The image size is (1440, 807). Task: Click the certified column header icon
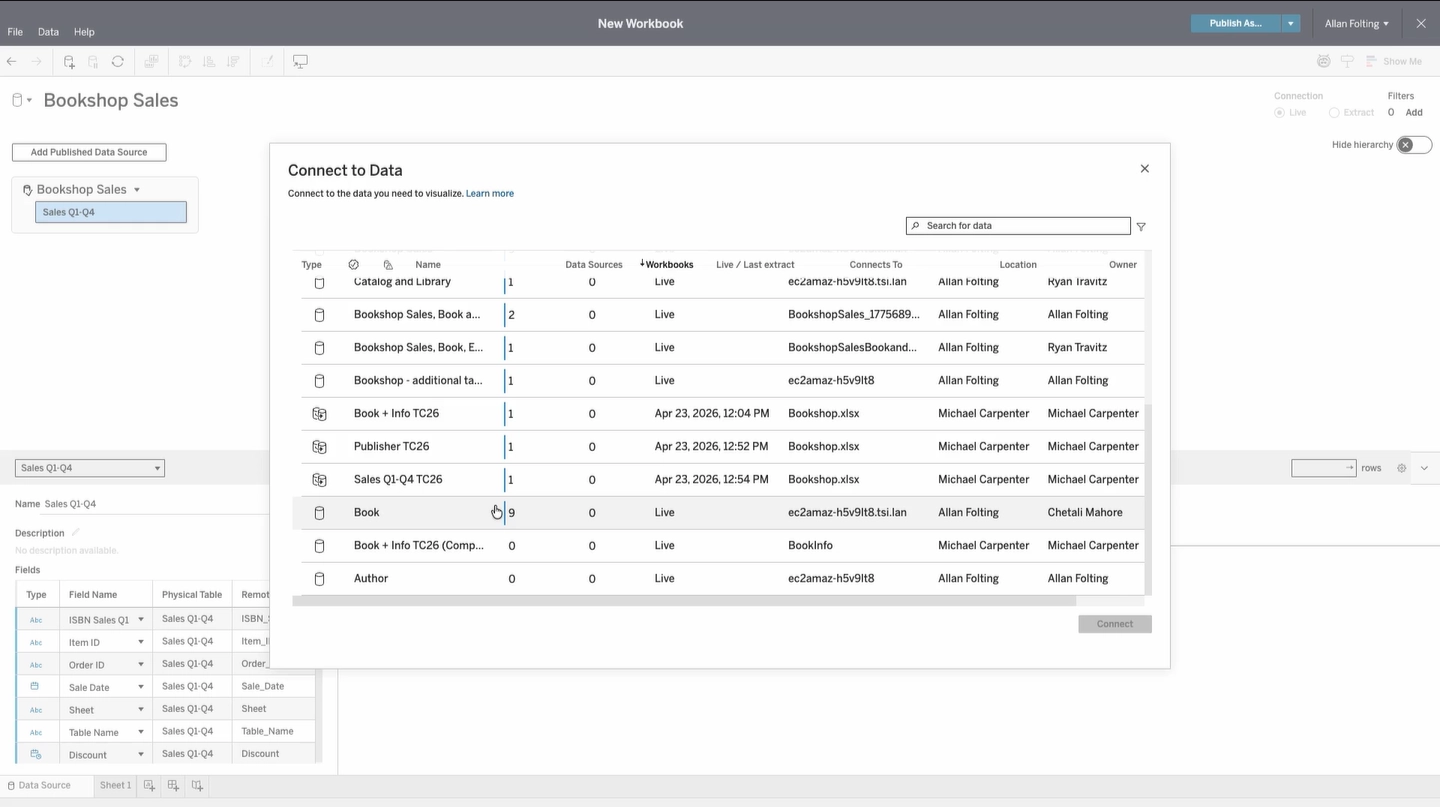point(353,265)
